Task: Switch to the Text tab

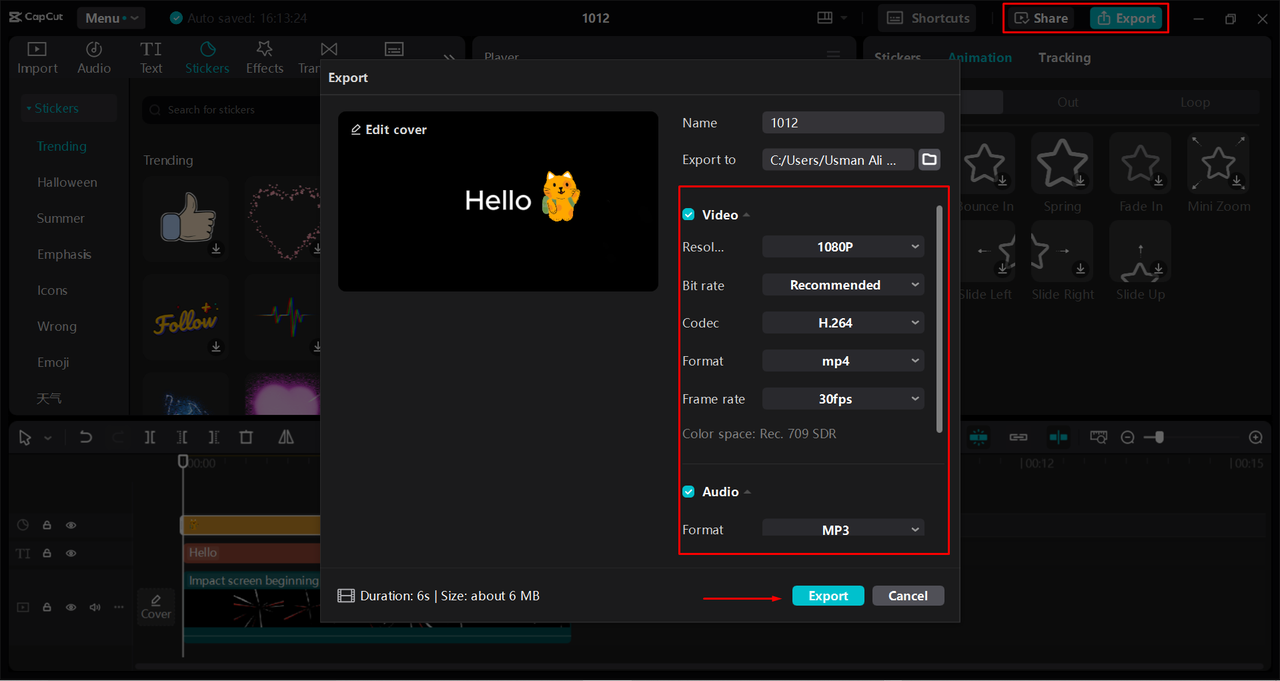Action: pos(151,58)
